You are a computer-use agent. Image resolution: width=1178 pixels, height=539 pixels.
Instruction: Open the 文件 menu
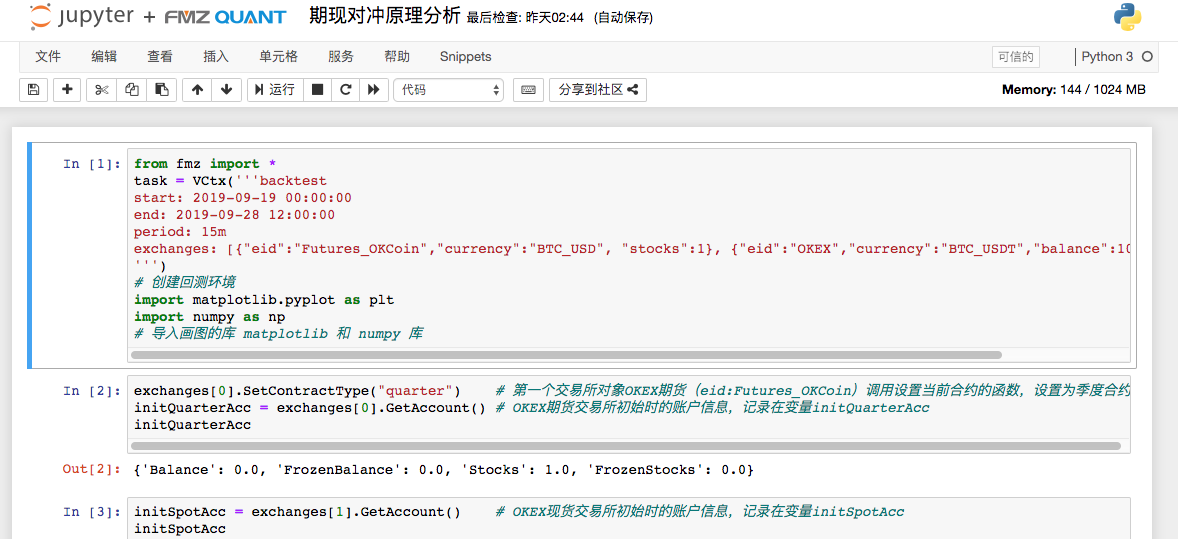point(48,56)
